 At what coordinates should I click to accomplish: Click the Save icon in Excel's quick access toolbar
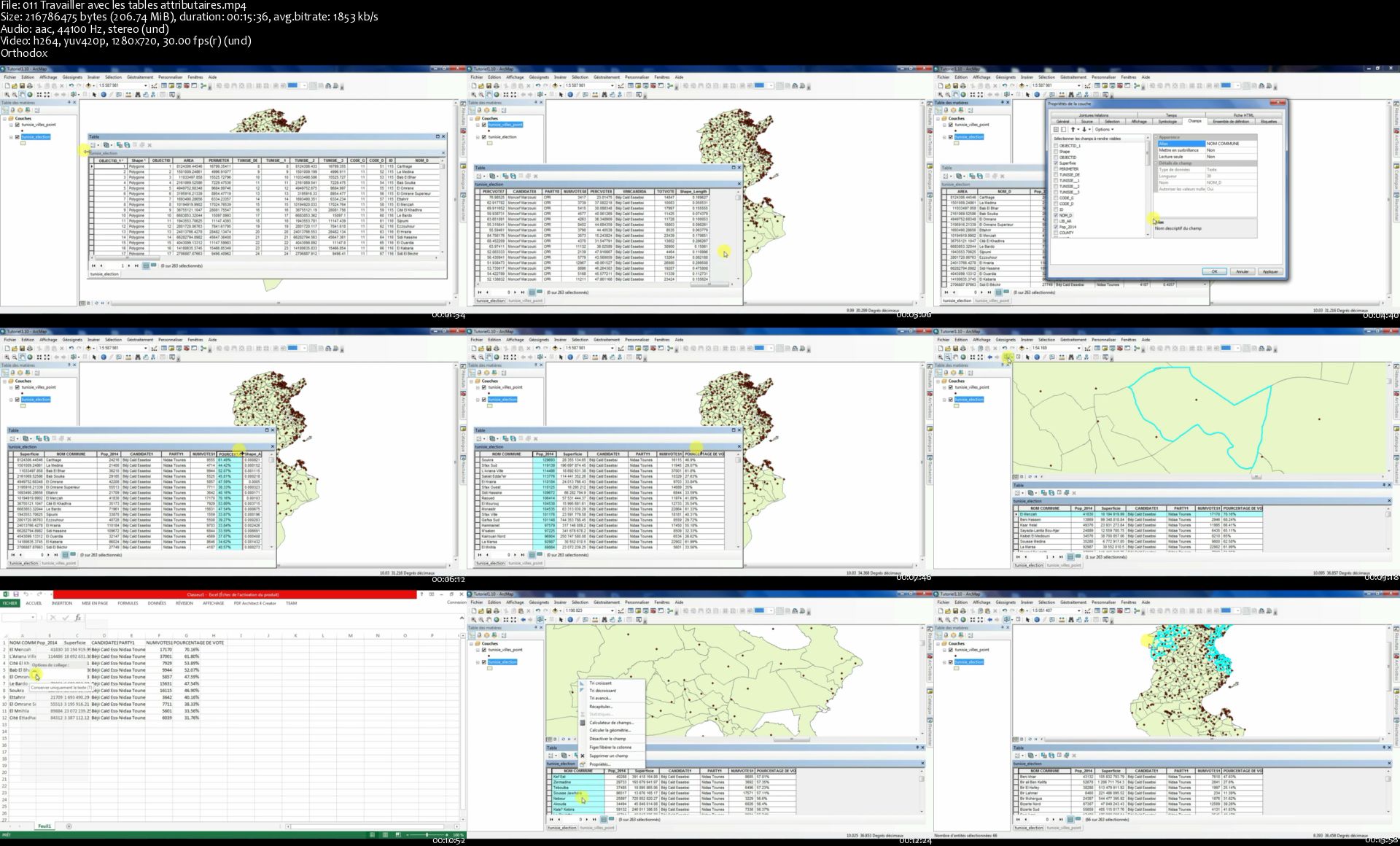click(x=15, y=594)
